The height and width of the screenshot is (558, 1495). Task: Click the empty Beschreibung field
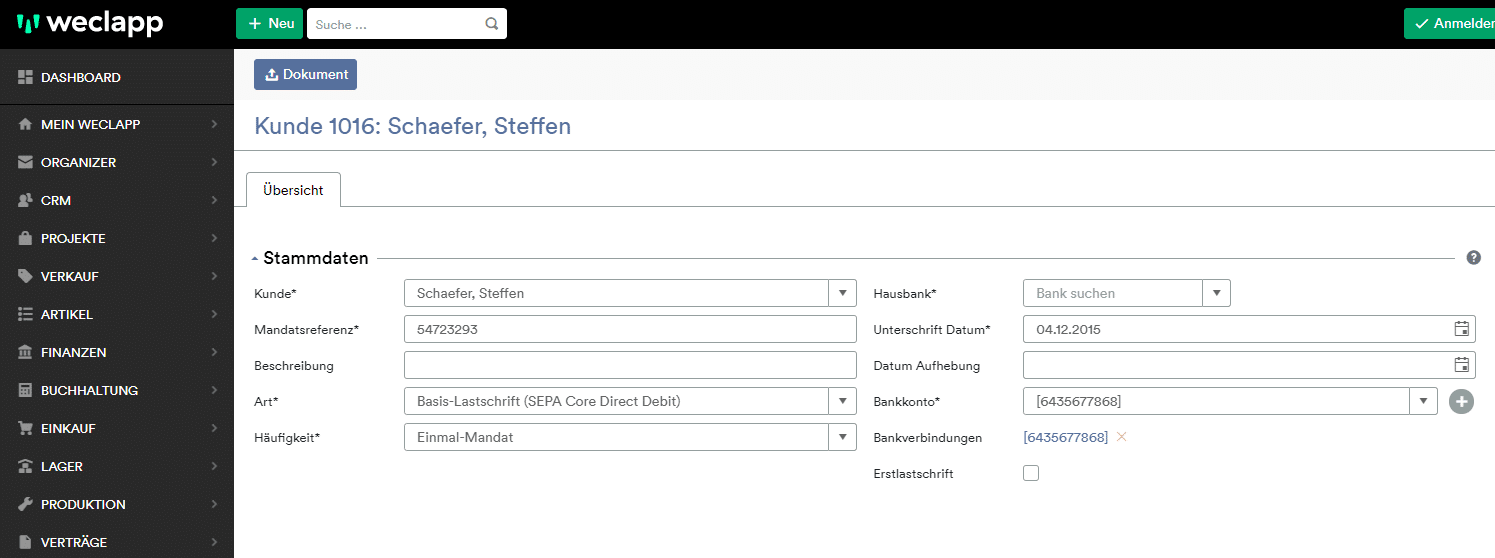pos(630,365)
